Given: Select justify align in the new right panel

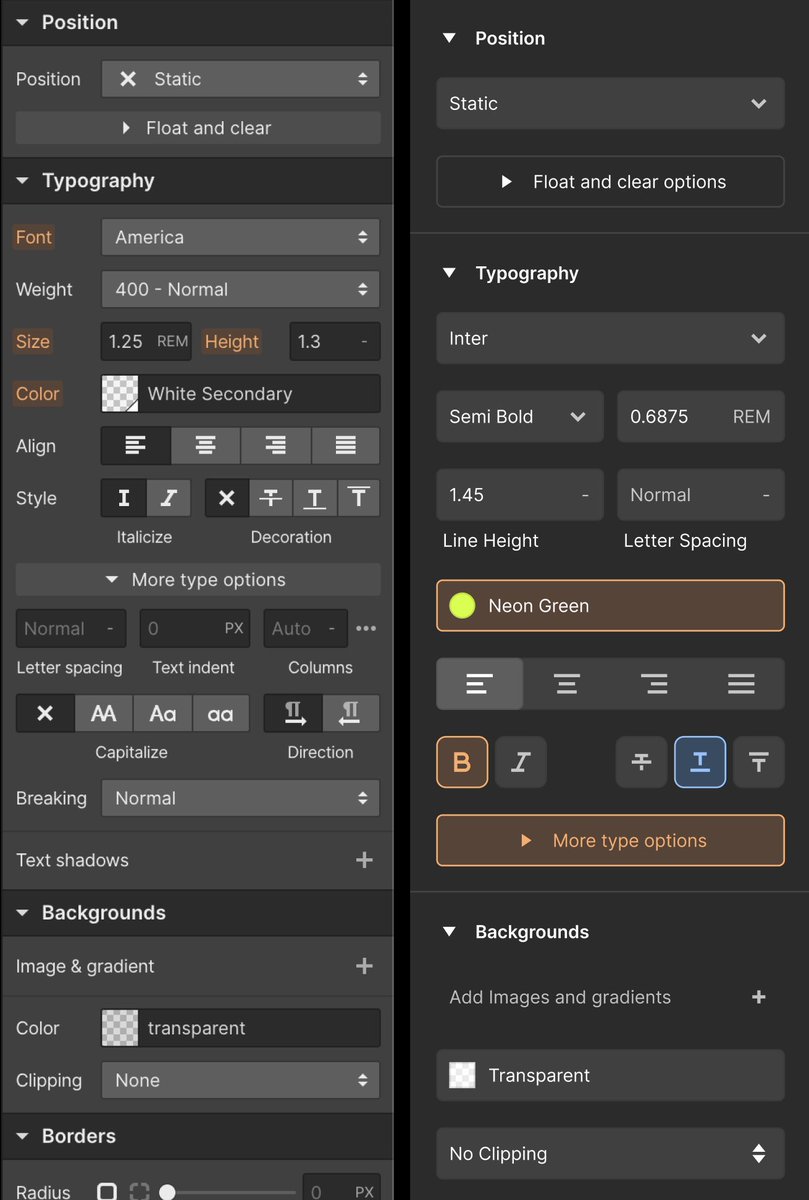Looking at the screenshot, I should 741,684.
